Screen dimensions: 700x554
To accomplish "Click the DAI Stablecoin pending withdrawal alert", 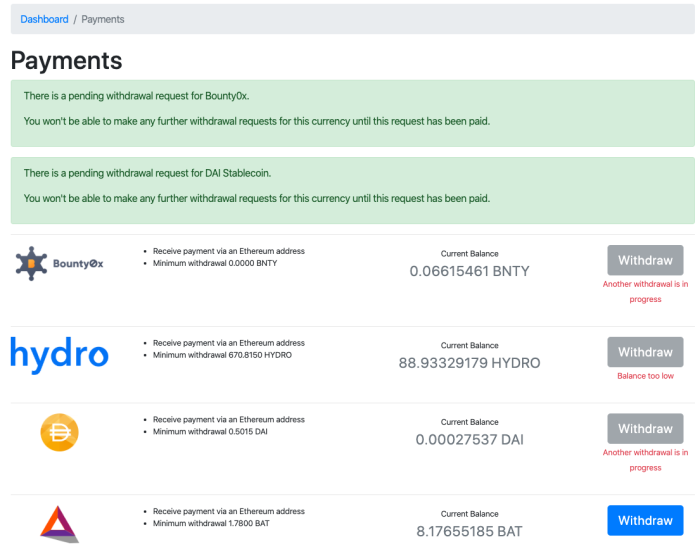I will coord(353,191).
